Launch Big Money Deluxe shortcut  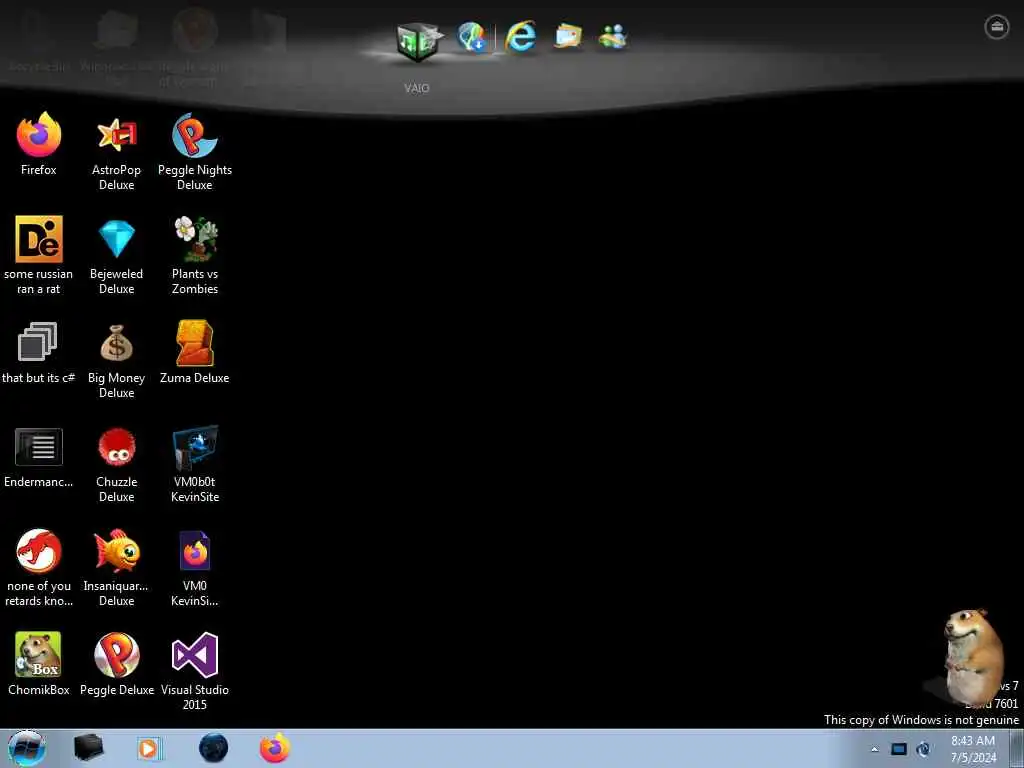coord(116,360)
